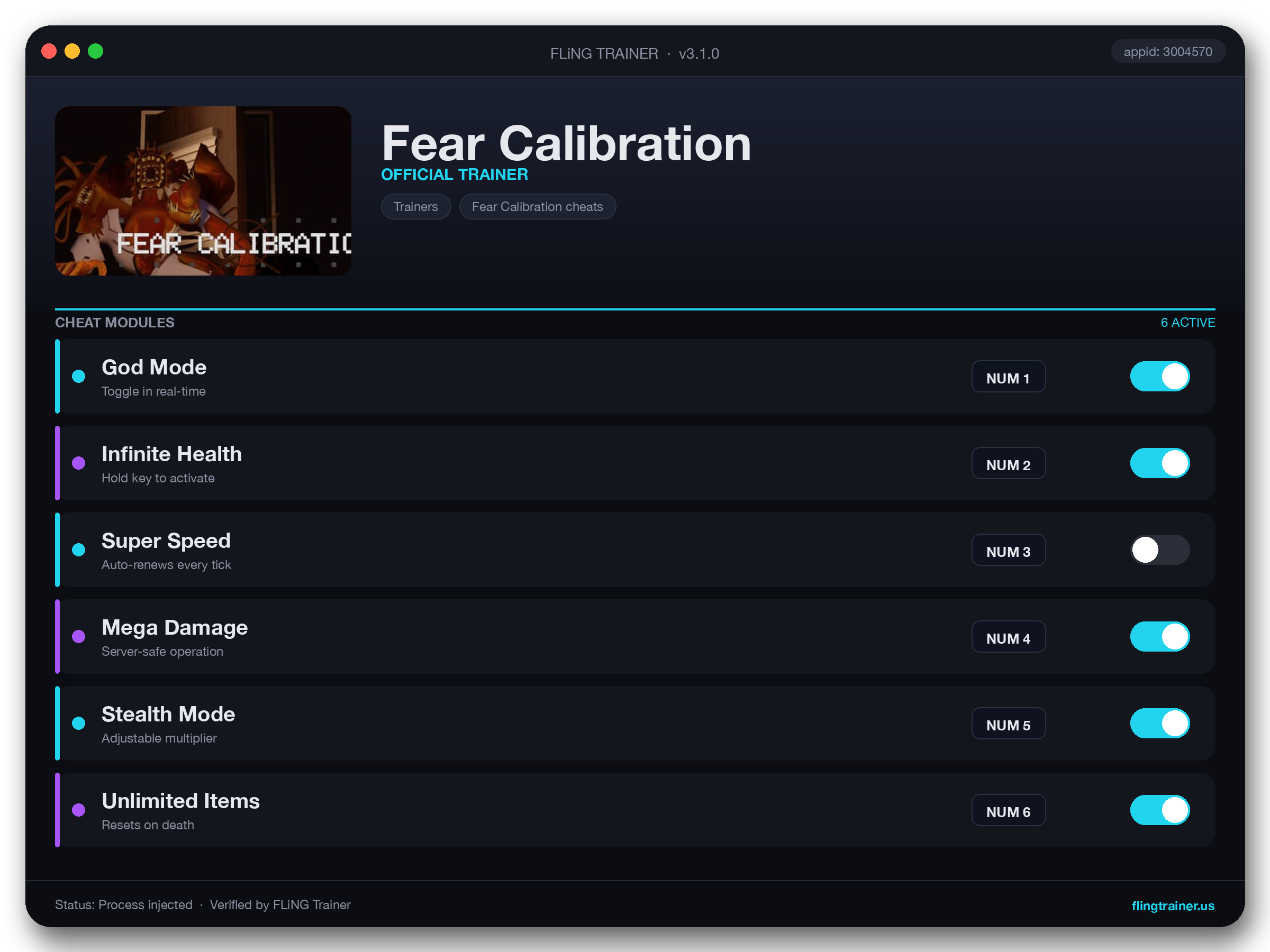Select the NUM 5 hotkey badge

click(1008, 723)
